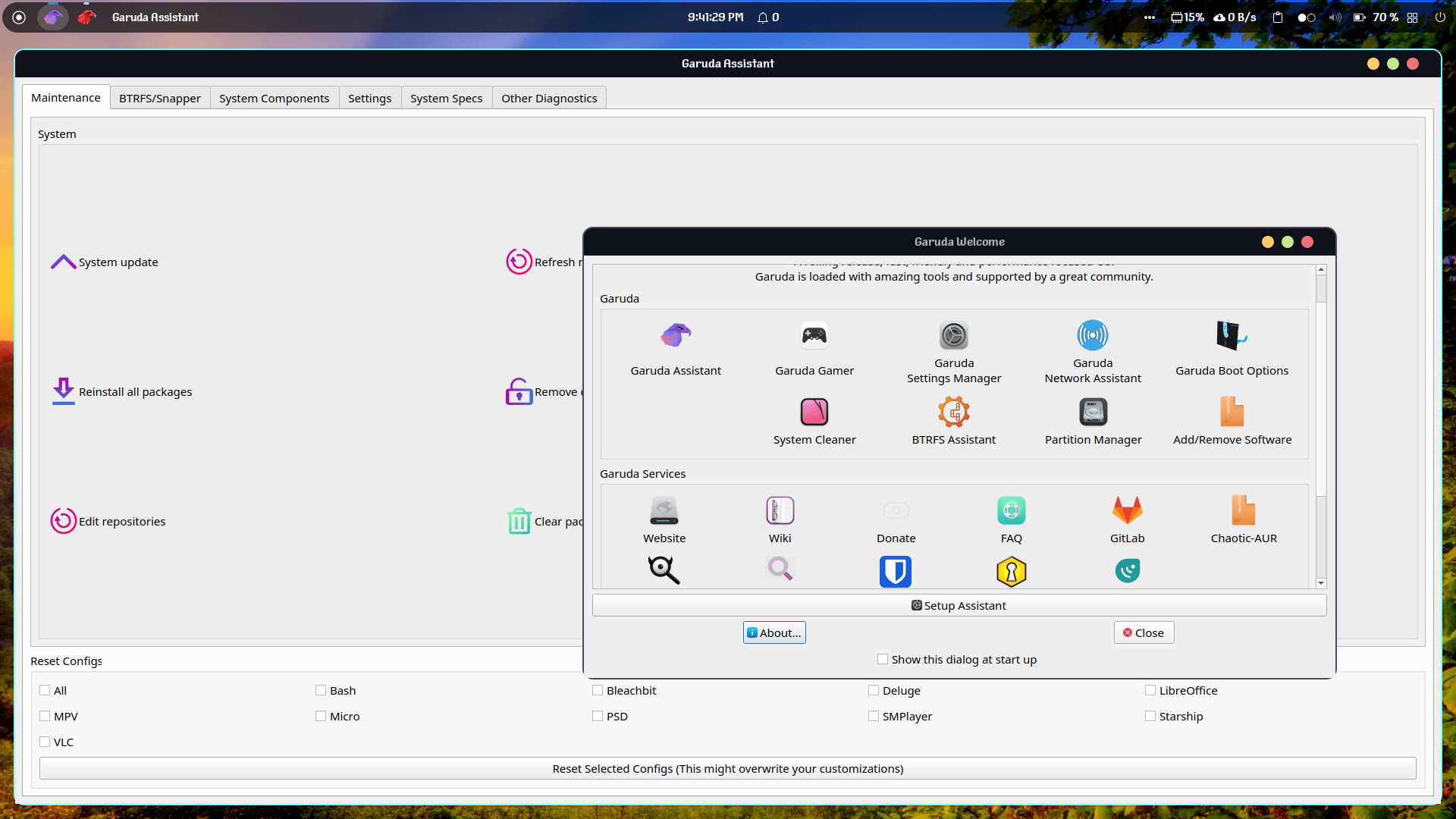Open the Chaotic-AUR service icon

pyautogui.click(x=1243, y=518)
